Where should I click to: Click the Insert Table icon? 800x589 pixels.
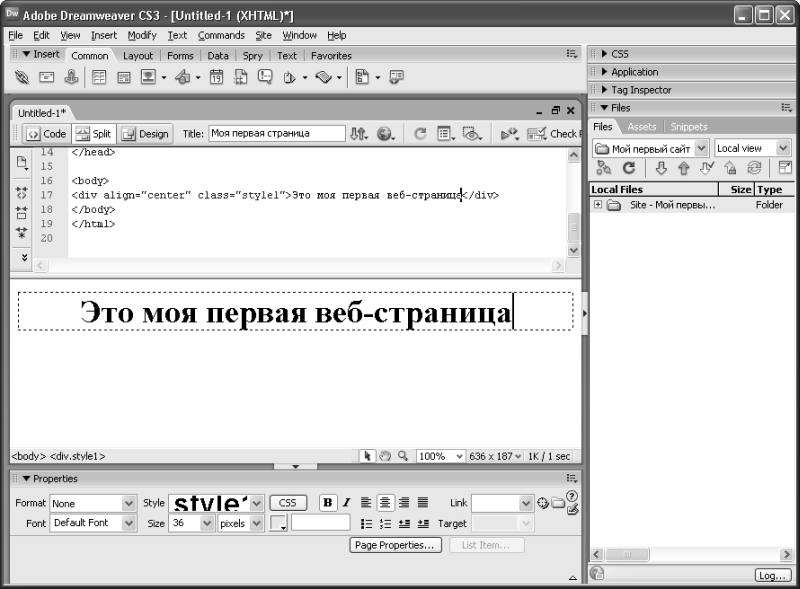point(100,77)
